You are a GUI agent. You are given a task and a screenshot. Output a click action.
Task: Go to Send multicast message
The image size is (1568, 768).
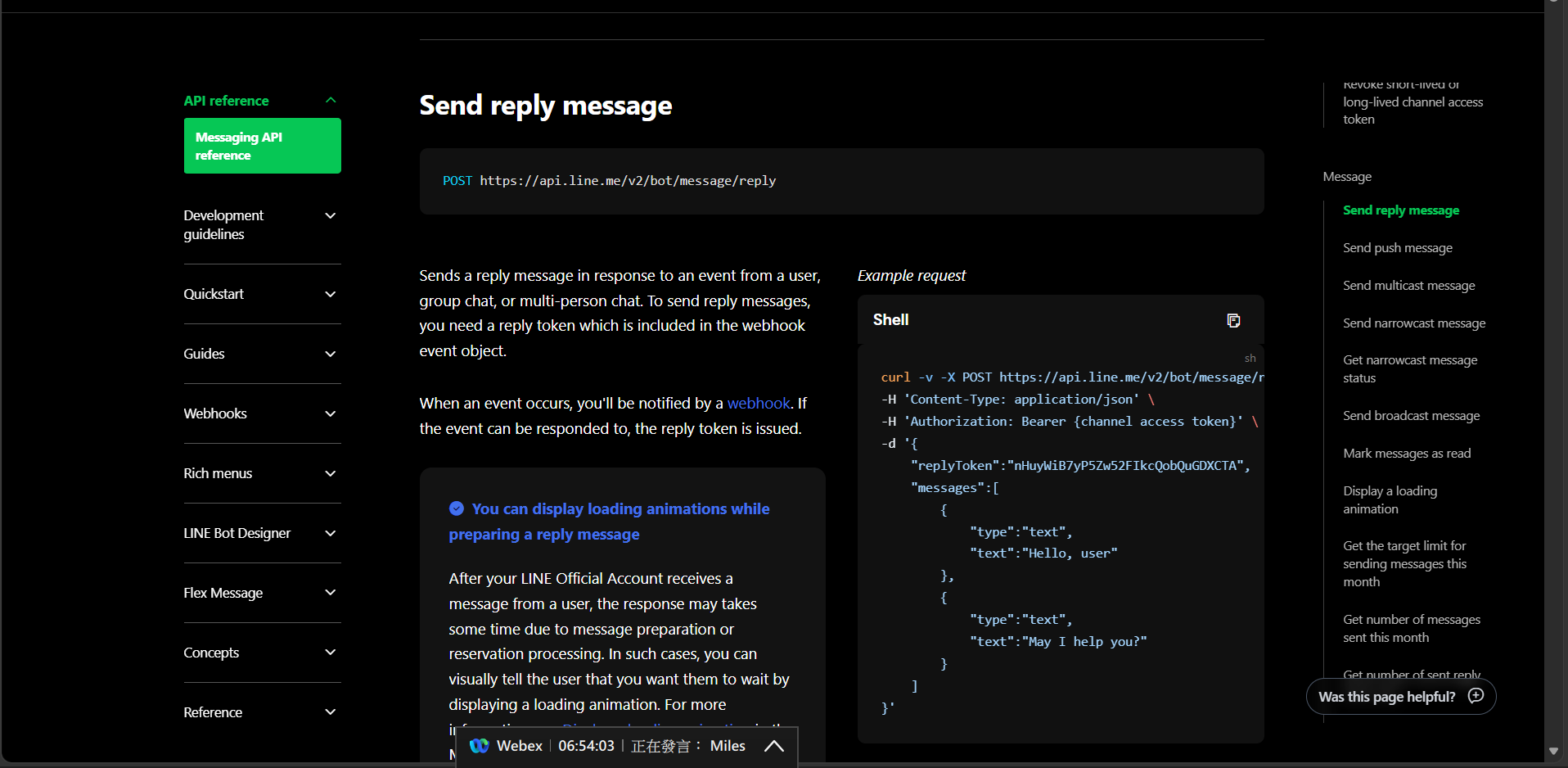pos(1408,286)
